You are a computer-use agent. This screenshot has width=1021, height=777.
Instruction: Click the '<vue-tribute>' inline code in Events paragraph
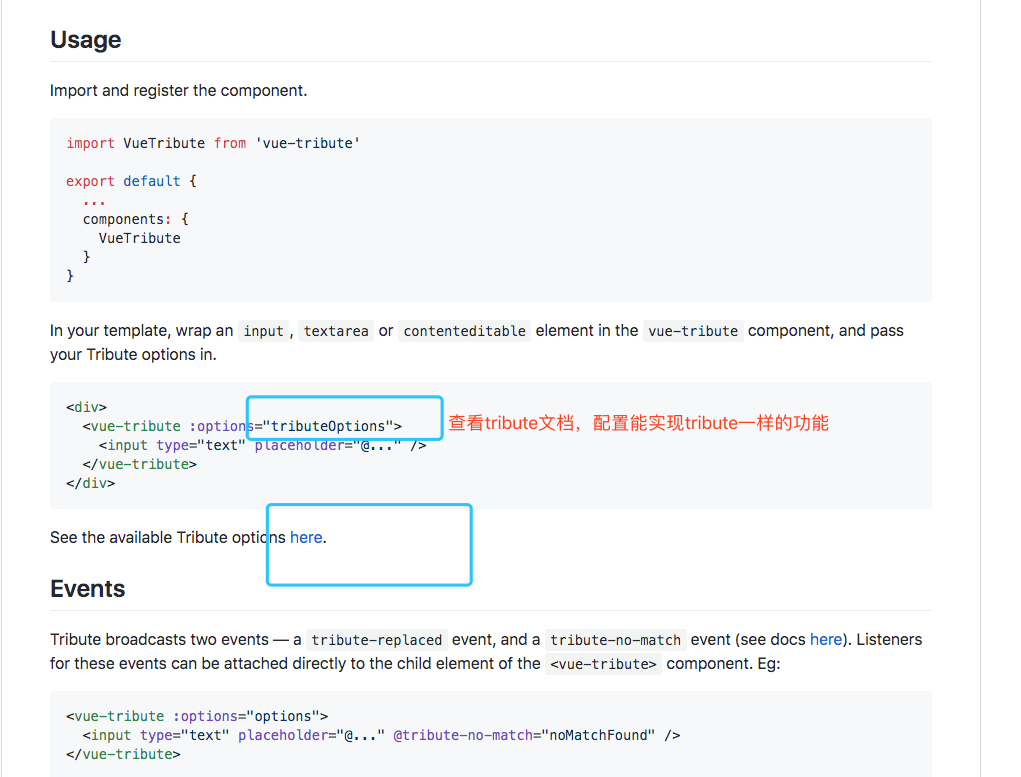point(603,664)
